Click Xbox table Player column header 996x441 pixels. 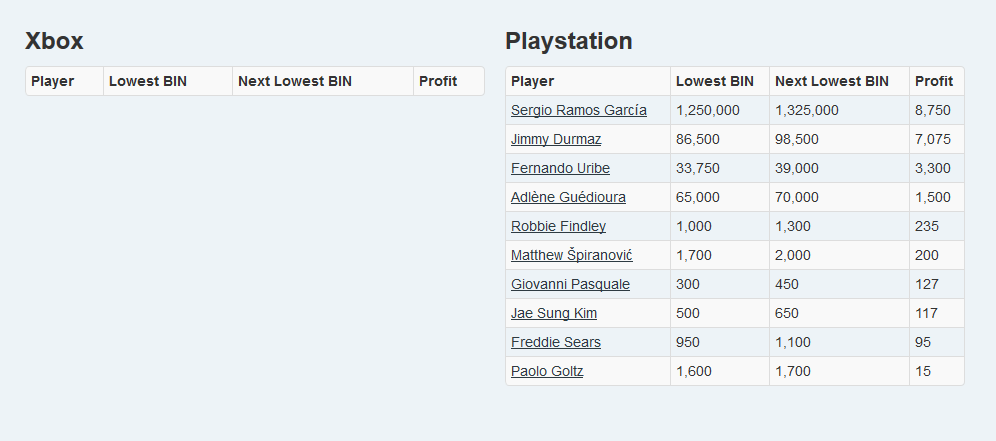click(53, 81)
